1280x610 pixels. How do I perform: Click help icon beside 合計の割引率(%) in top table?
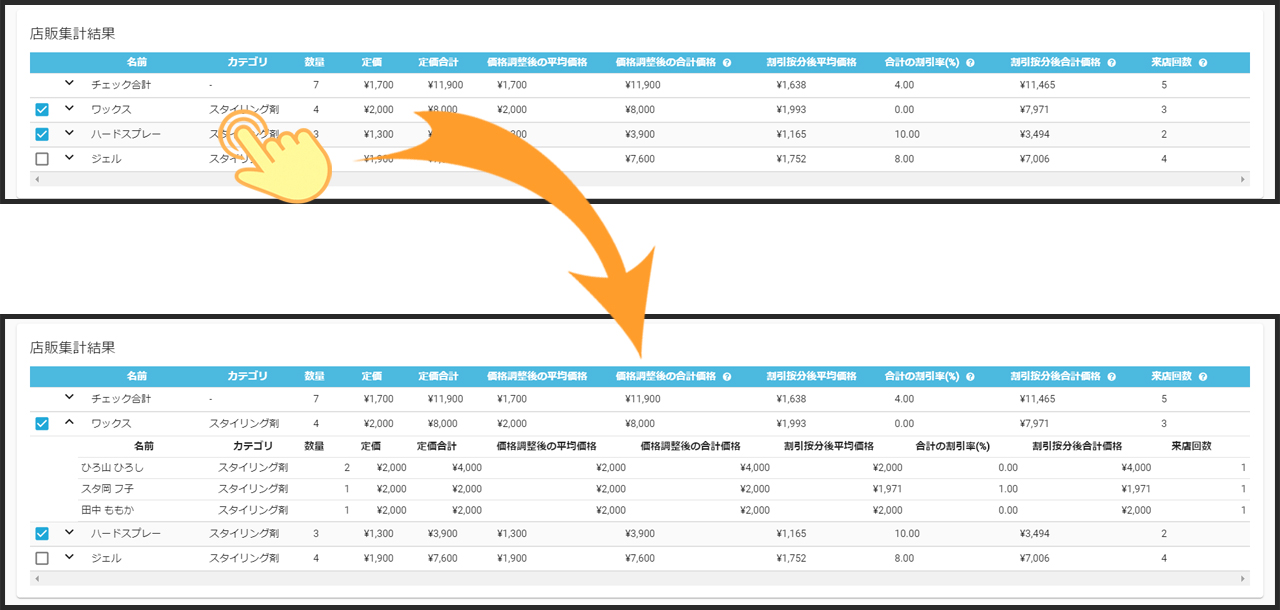click(968, 62)
